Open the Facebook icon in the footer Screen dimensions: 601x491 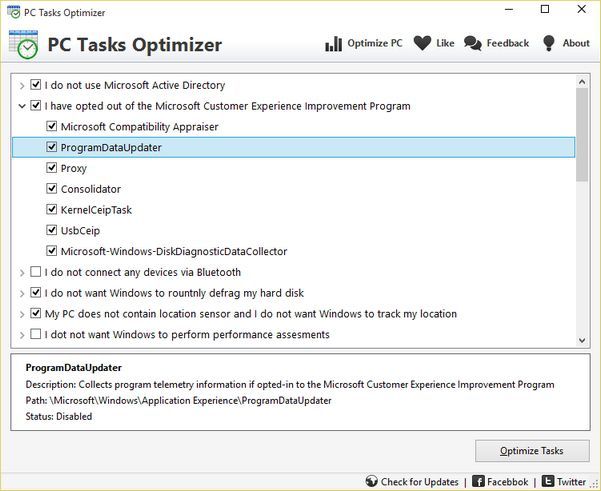click(x=479, y=481)
